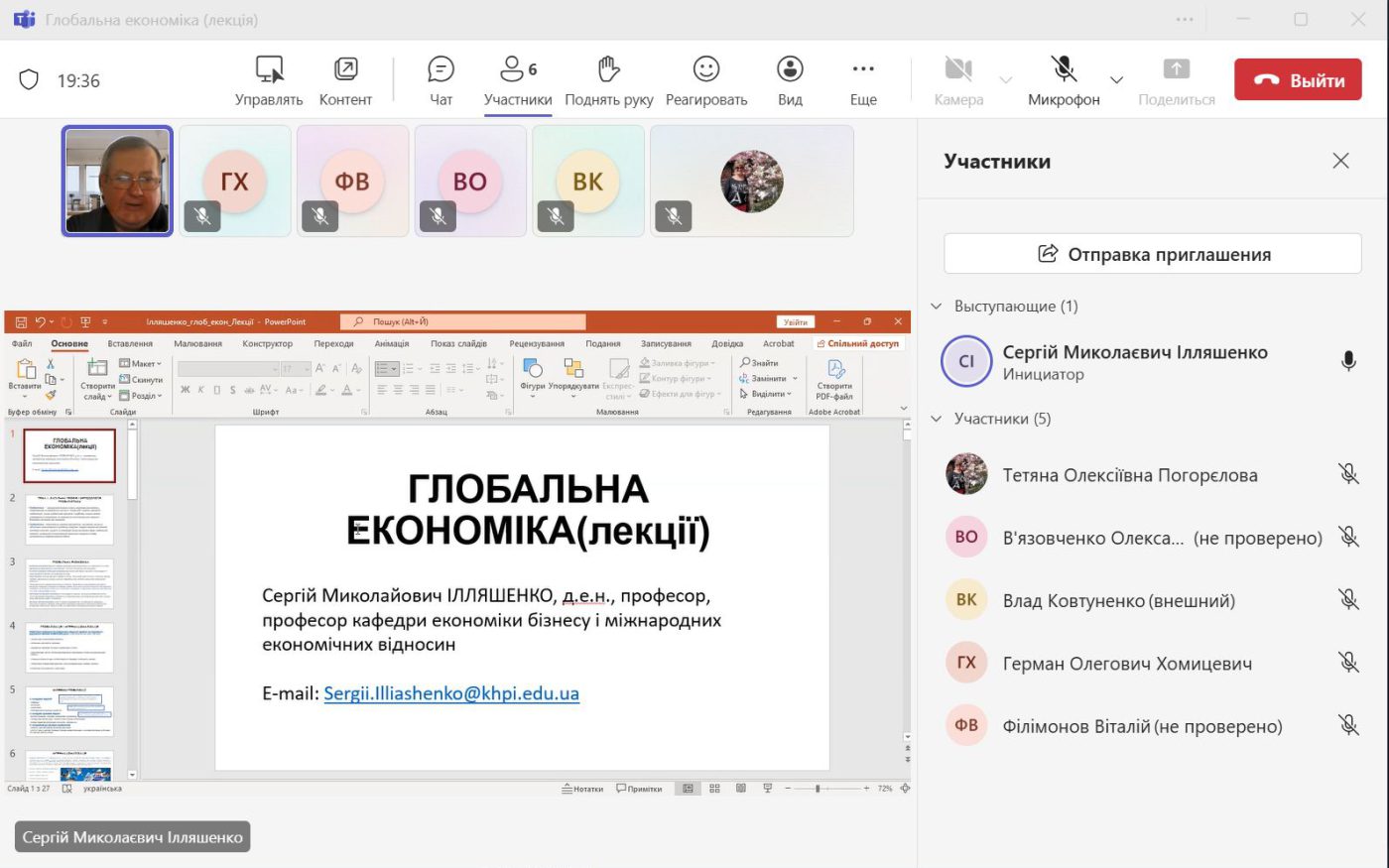Mute Влад Ковтуненко in participants list
Viewport: 1389px width, 868px height.
1349,599
